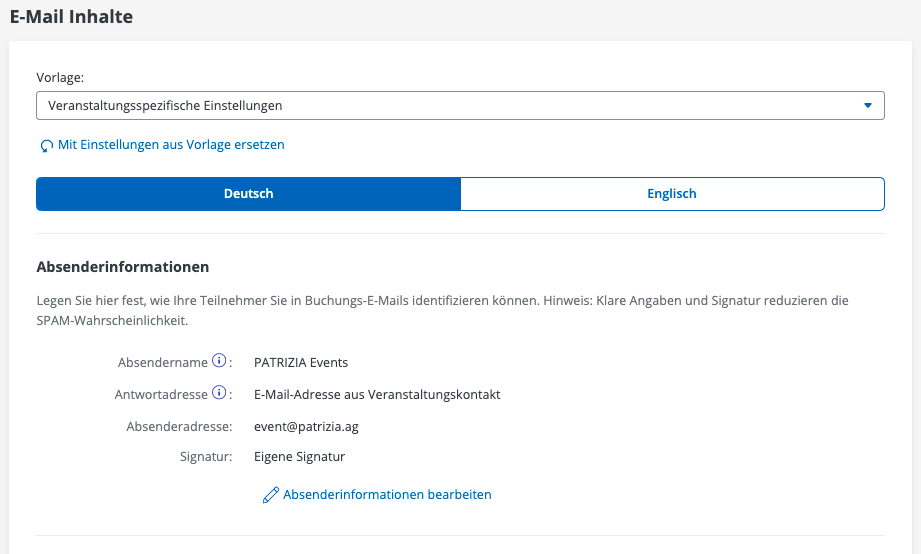Click the E-Mail-Adresse aus Veranstaltungskontakt value

point(377,395)
